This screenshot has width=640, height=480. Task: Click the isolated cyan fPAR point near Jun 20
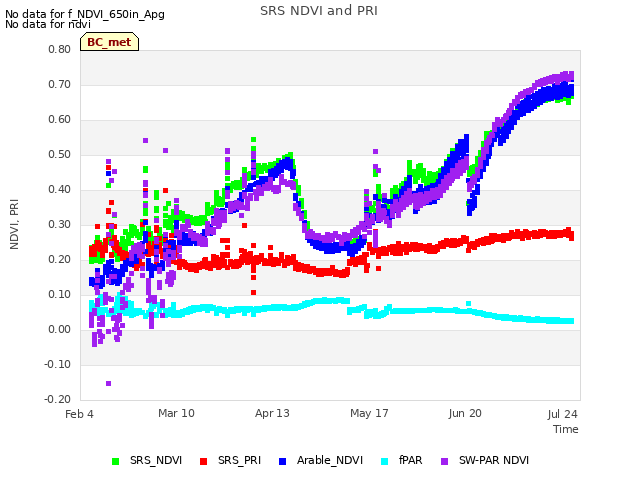[469, 304]
